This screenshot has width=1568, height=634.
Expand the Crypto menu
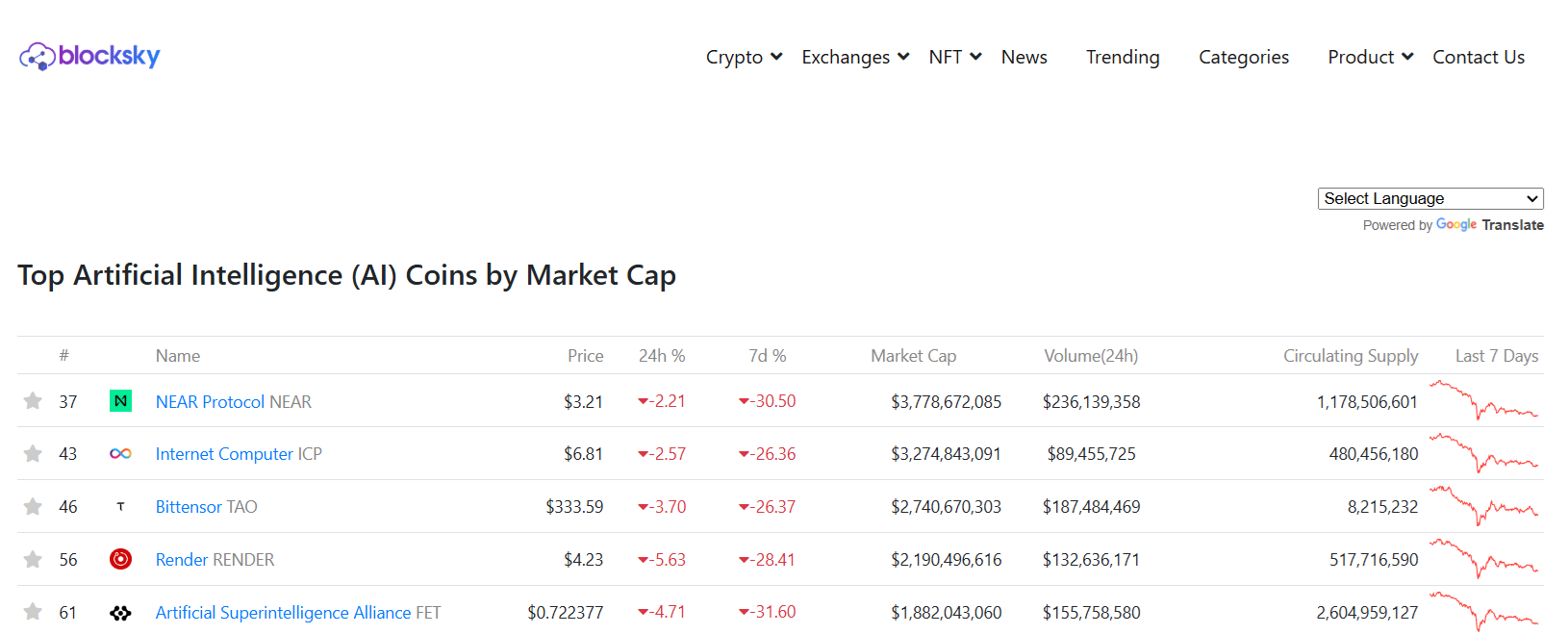tap(744, 57)
